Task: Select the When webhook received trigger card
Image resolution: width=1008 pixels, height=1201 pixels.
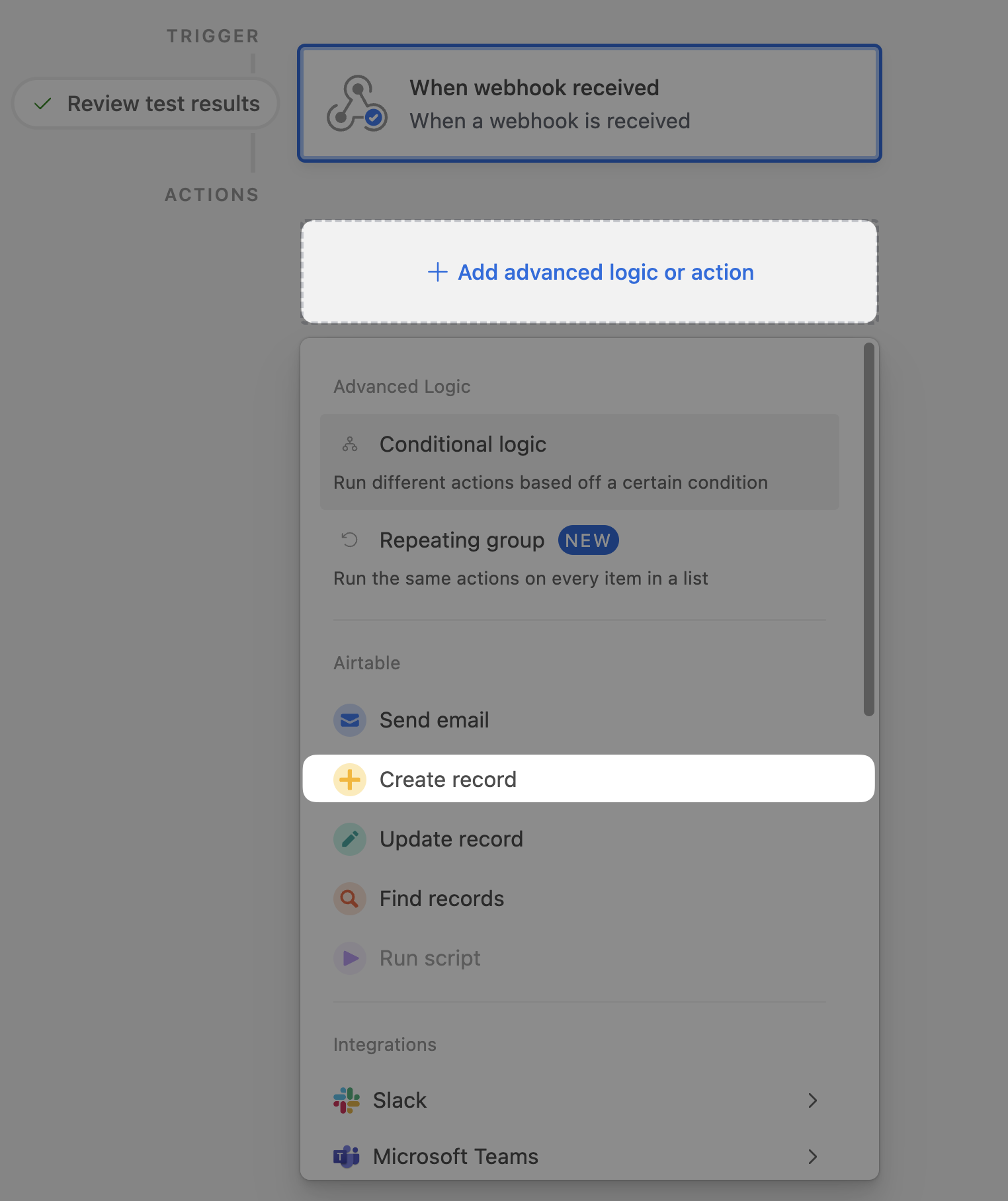Action: pos(589,103)
